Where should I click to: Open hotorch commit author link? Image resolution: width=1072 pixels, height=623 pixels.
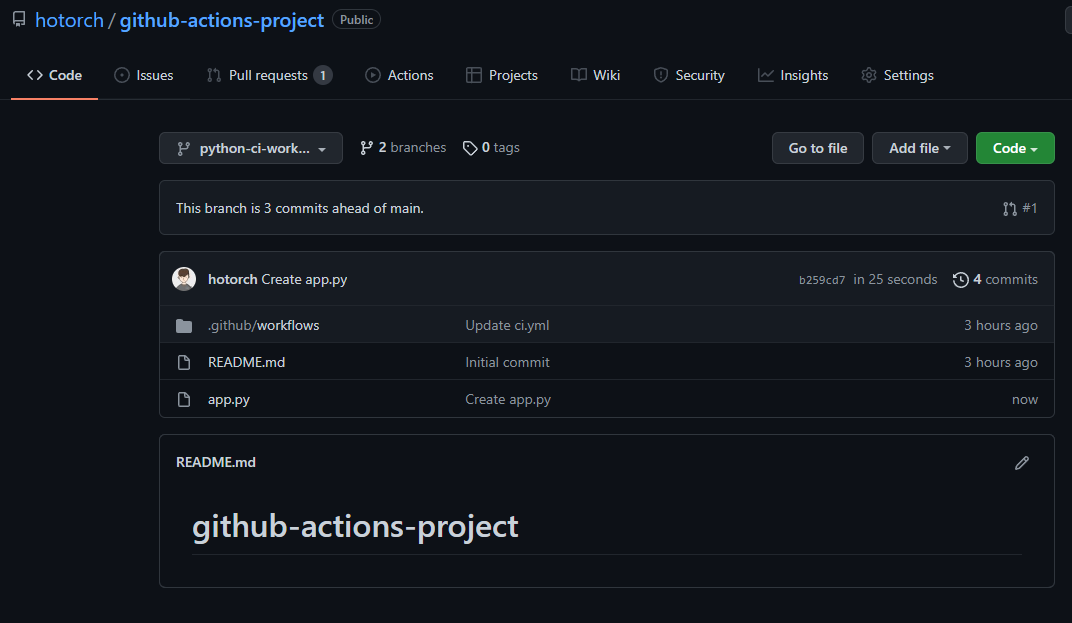[x=232, y=279]
